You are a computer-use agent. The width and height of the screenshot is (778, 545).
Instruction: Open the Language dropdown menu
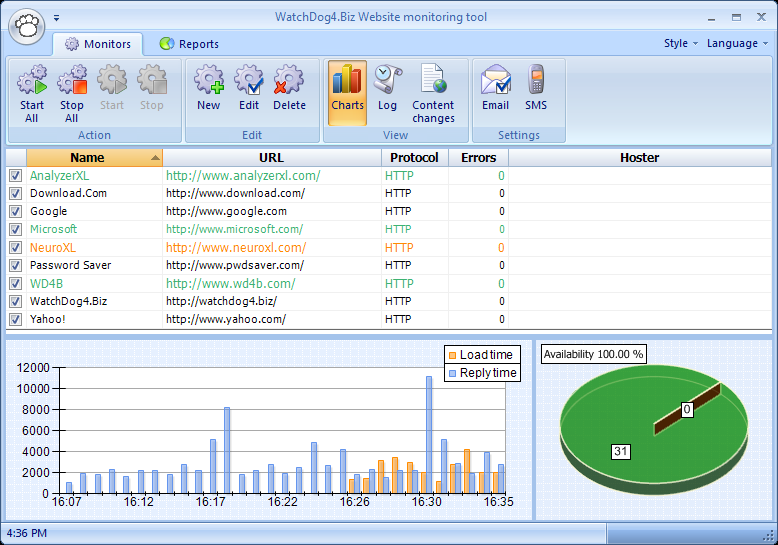click(737, 43)
